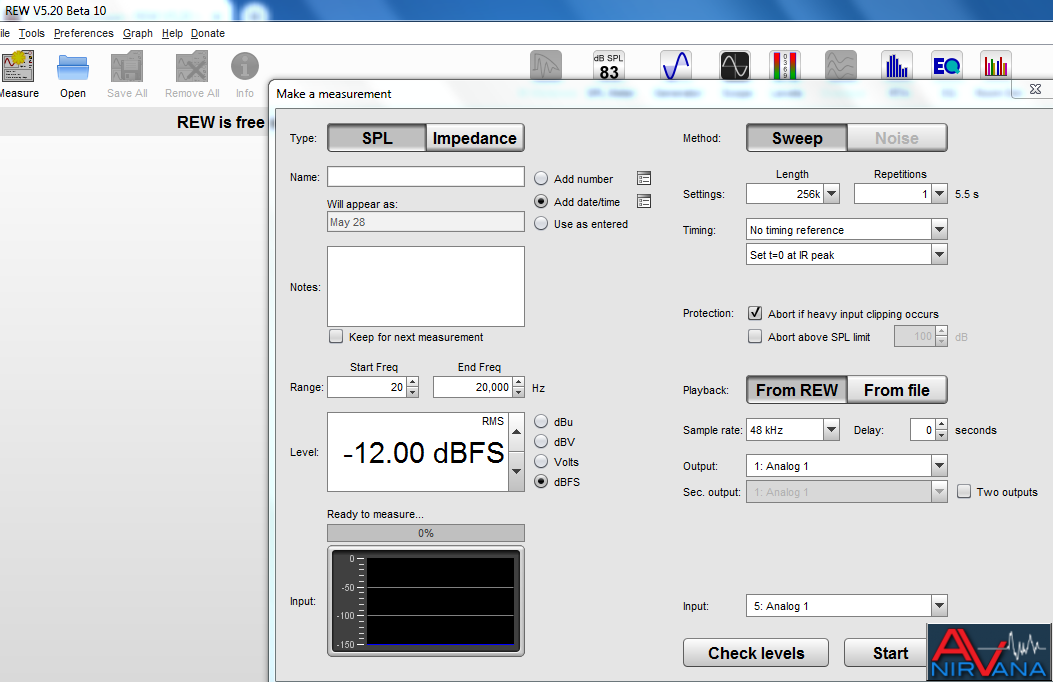Click the list icon beside Add date/time
Image resolution: width=1053 pixels, height=682 pixels.
(x=644, y=201)
